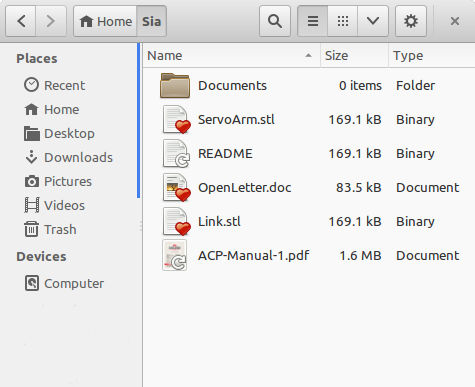Go forward with the right arrow button
475x387 pixels.
click(x=51, y=21)
